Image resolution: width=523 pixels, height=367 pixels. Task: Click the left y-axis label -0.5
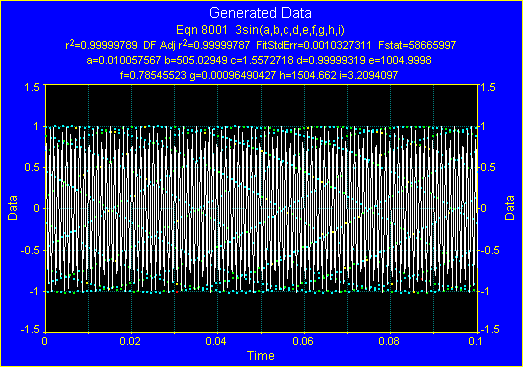tap(30, 250)
